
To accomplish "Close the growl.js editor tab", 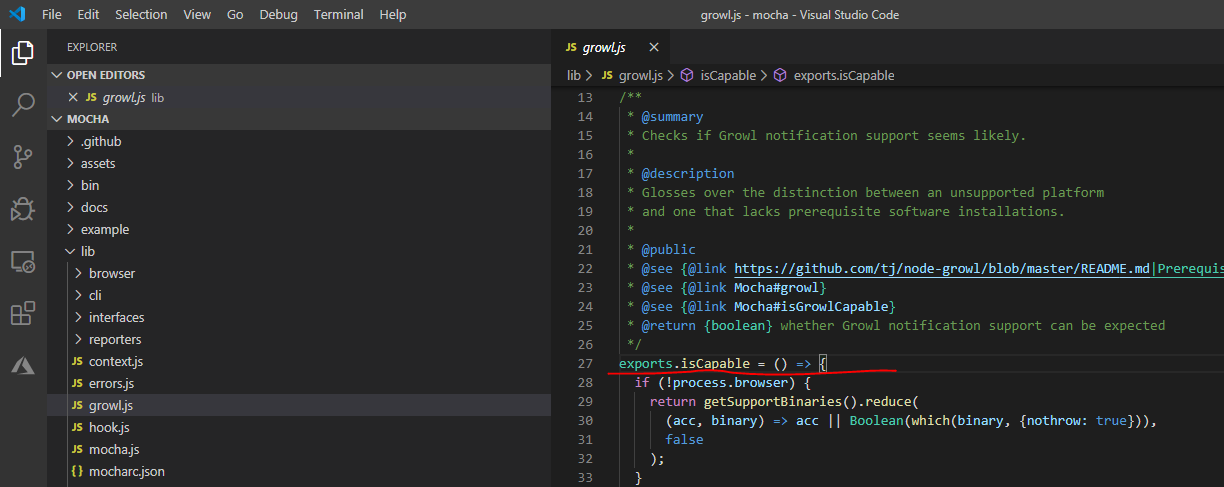I will [654, 47].
